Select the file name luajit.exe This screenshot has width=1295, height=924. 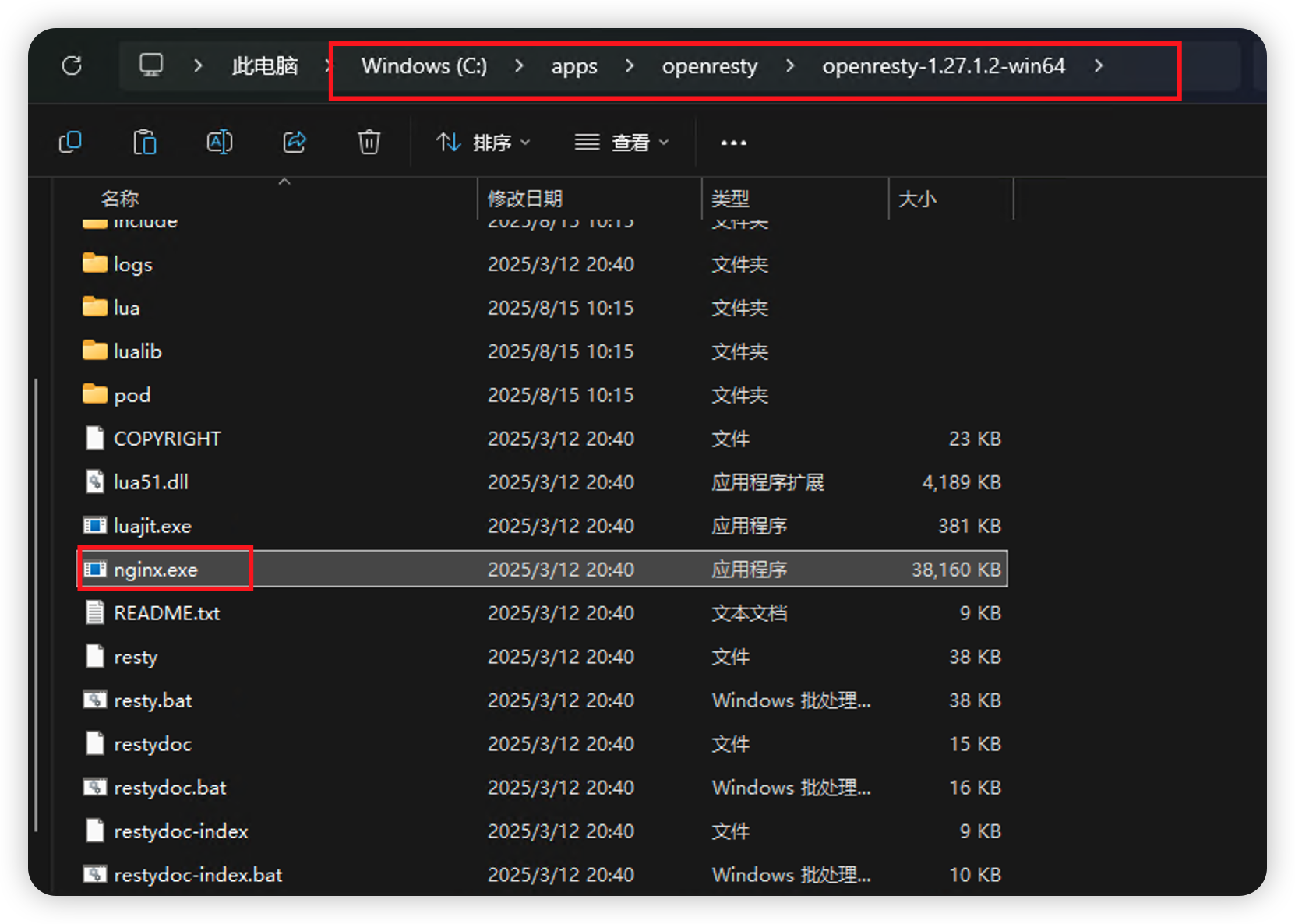pos(153,527)
